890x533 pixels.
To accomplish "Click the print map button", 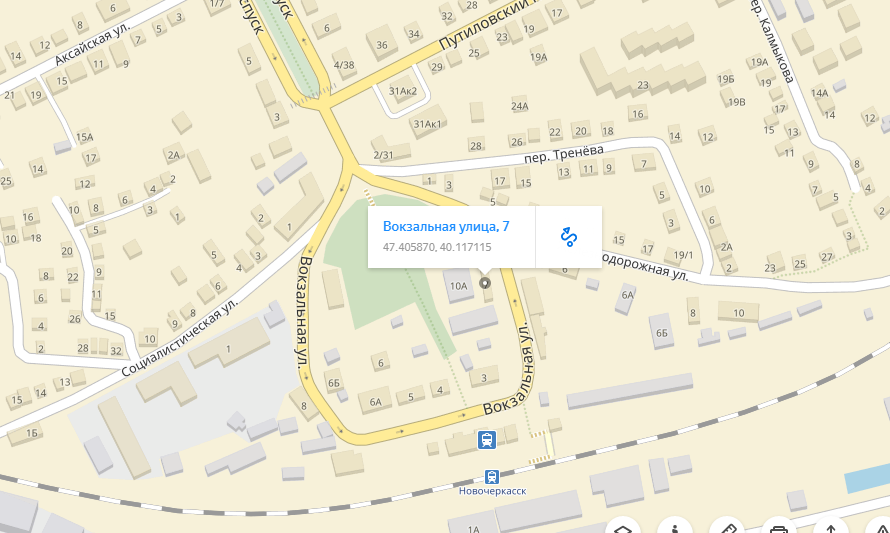I will click(778, 528).
